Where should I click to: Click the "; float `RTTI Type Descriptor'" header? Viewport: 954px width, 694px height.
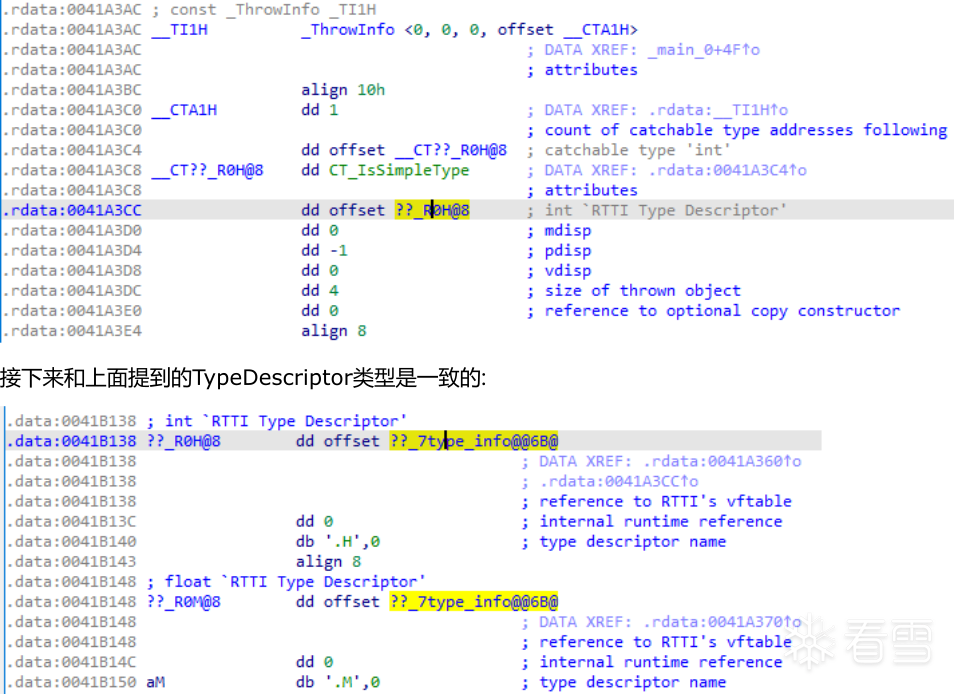(x=285, y=581)
